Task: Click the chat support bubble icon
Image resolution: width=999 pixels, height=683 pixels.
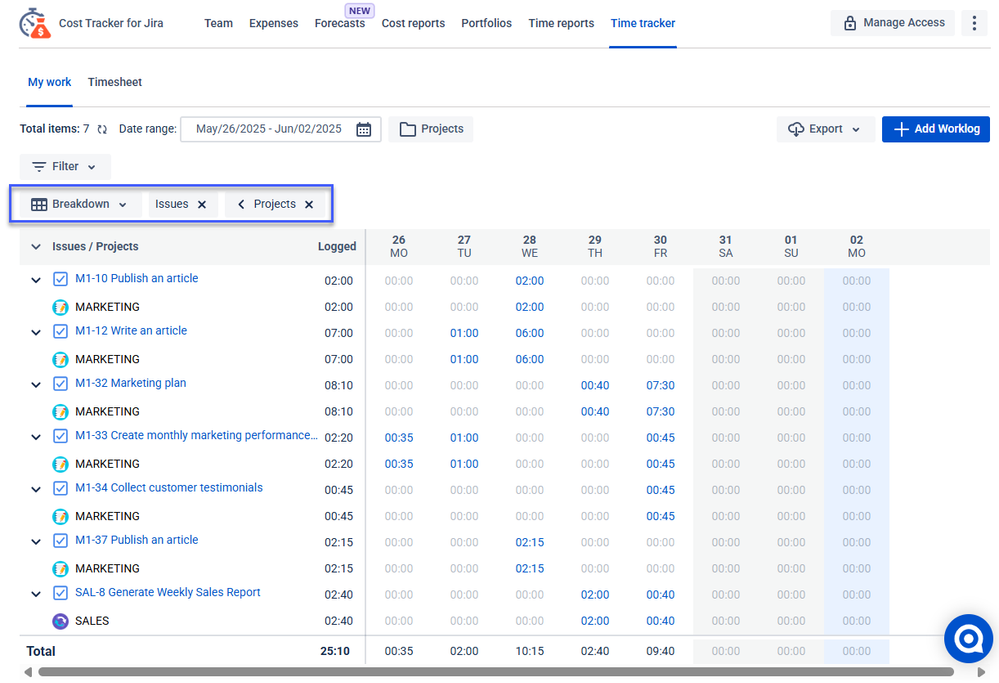Action: [x=968, y=639]
